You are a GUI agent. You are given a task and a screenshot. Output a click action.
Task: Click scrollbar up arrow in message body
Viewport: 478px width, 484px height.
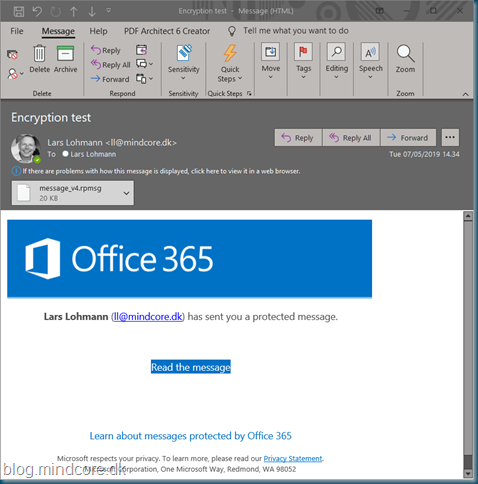(x=468, y=216)
